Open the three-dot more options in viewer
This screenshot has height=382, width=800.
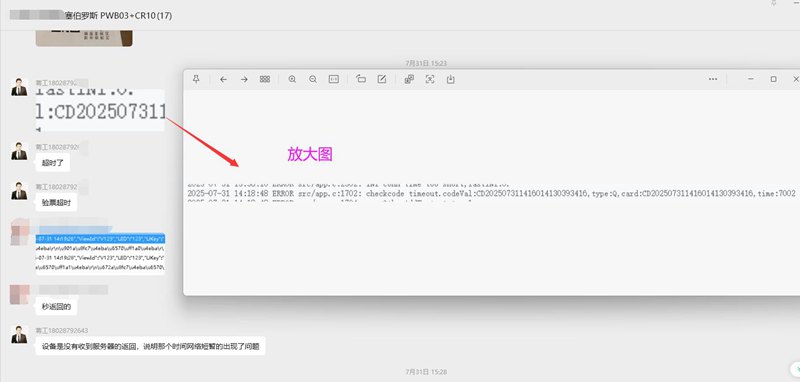coord(713,79)
